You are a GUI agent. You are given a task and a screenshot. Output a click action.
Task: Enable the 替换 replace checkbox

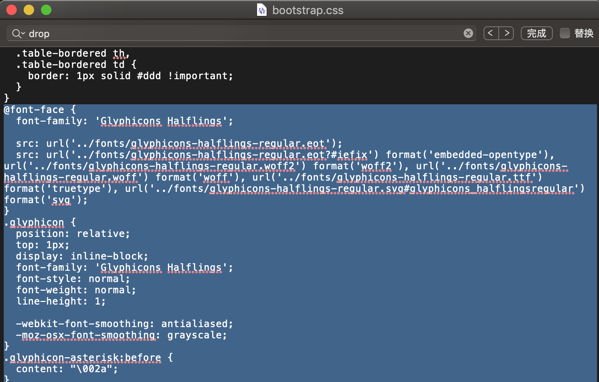click(x=565, y=33)
